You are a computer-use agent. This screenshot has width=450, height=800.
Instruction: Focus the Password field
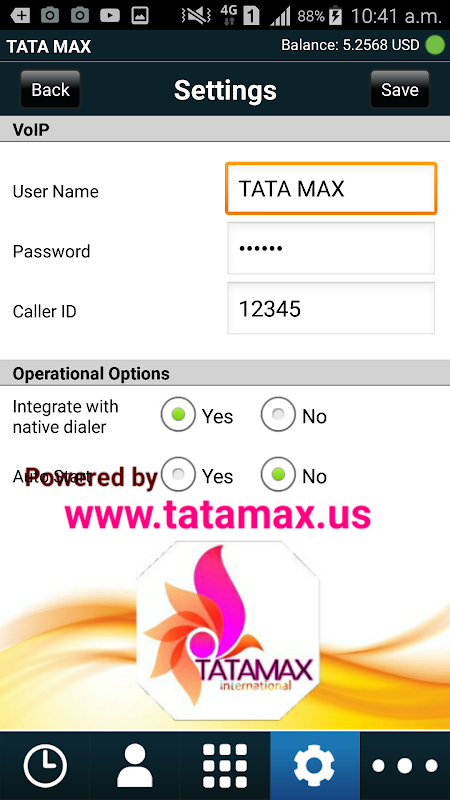click(x=331, y=248)
